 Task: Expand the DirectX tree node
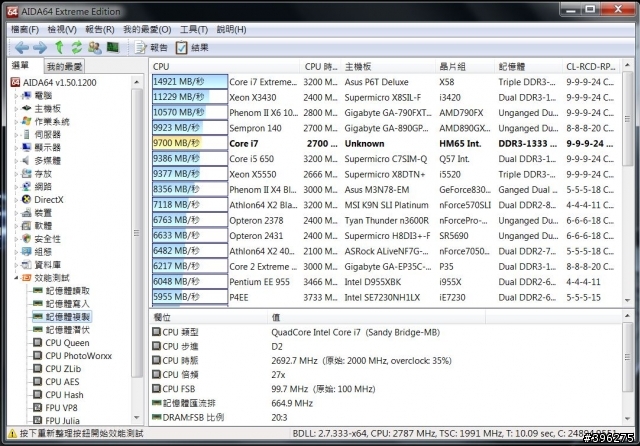coord(17,200)
